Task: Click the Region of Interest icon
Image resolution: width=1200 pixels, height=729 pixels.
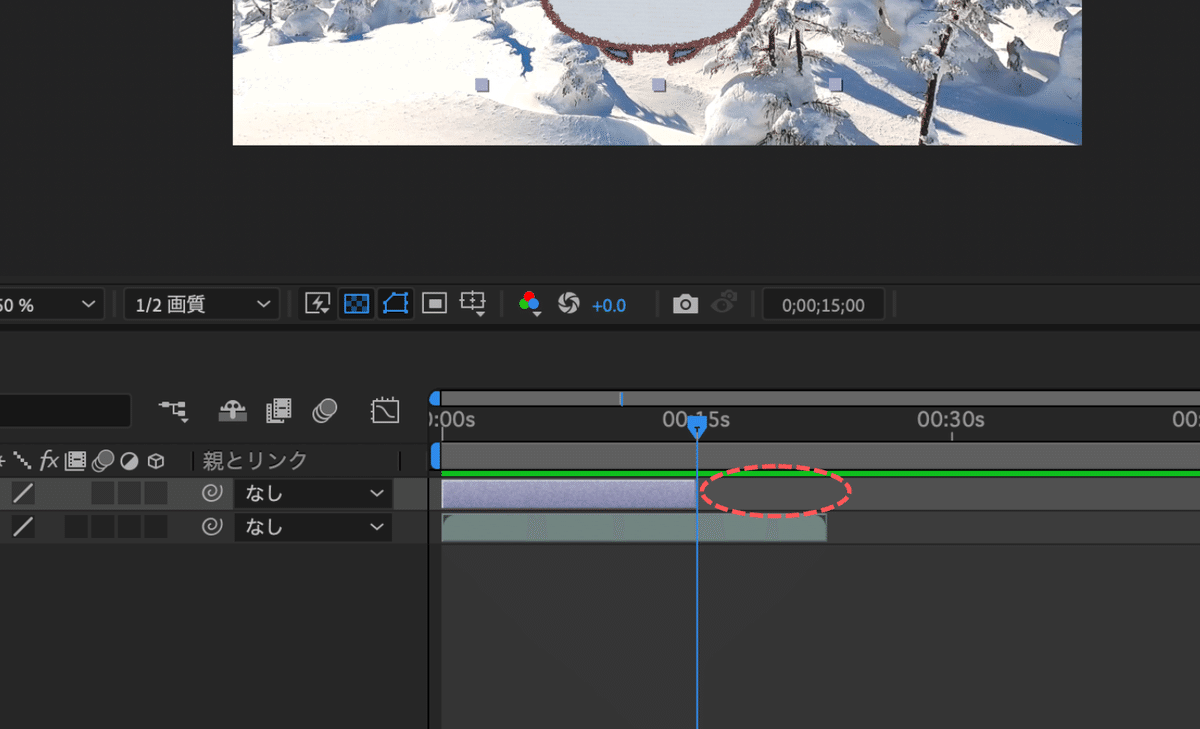Action: point(434,304)
